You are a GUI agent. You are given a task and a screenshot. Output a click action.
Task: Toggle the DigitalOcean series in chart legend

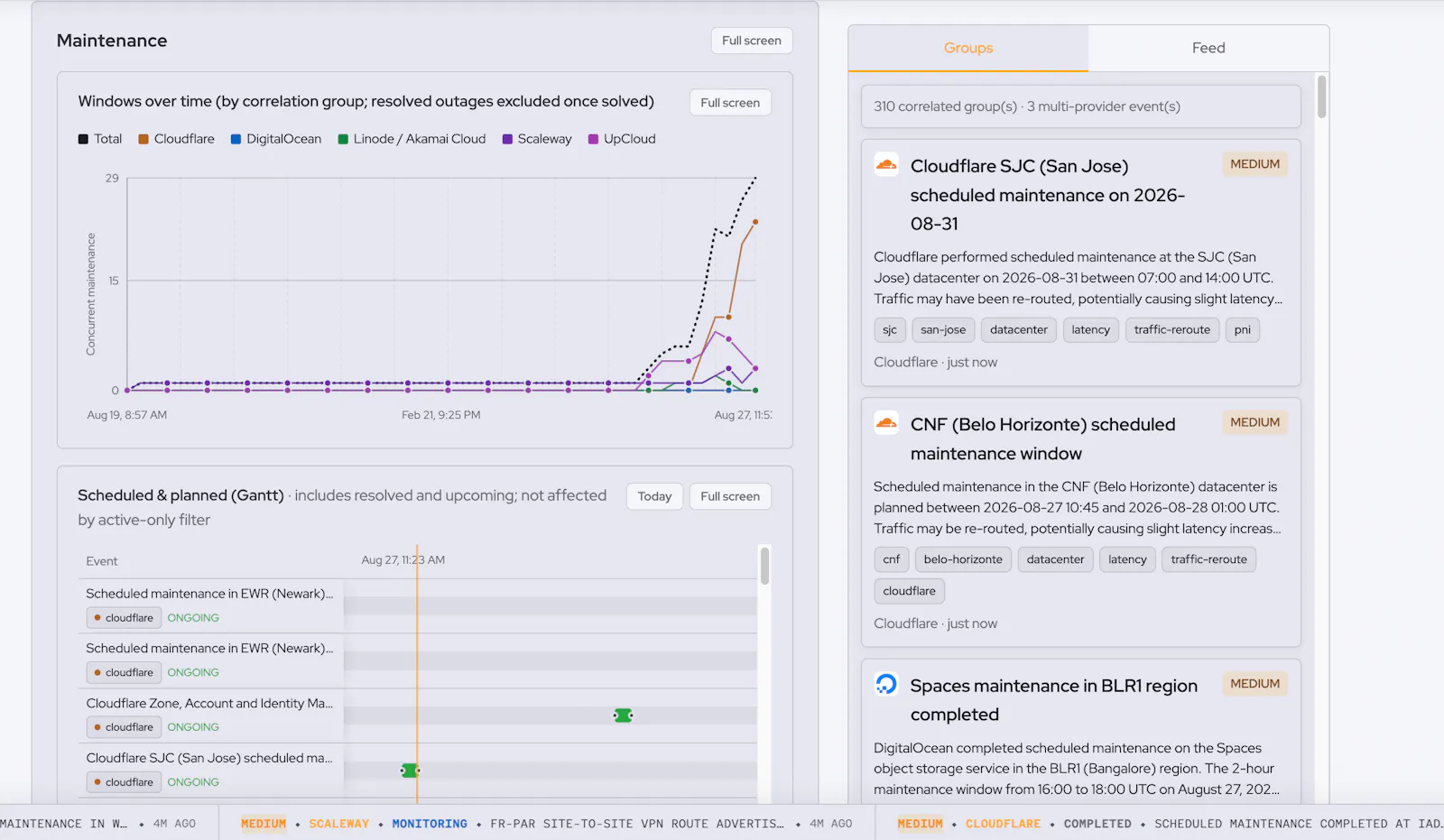click(276, 139)
